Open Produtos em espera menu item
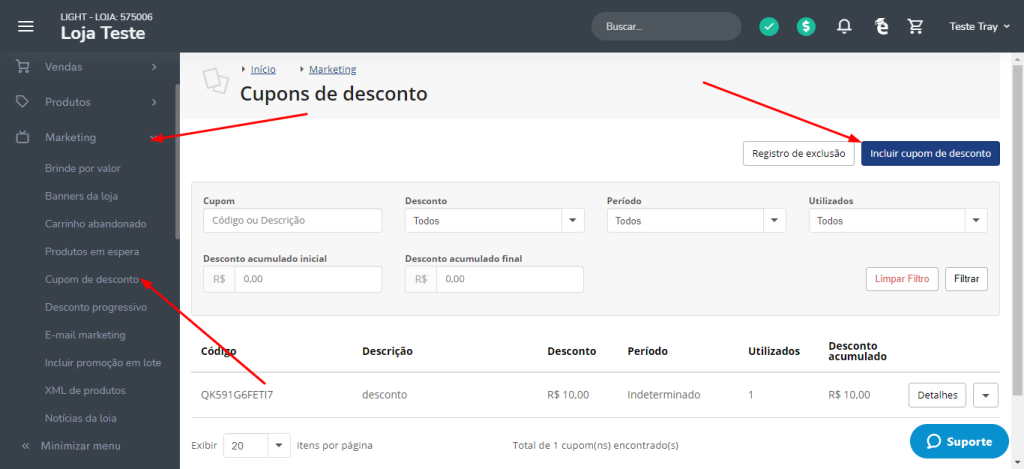 (92, 251)
